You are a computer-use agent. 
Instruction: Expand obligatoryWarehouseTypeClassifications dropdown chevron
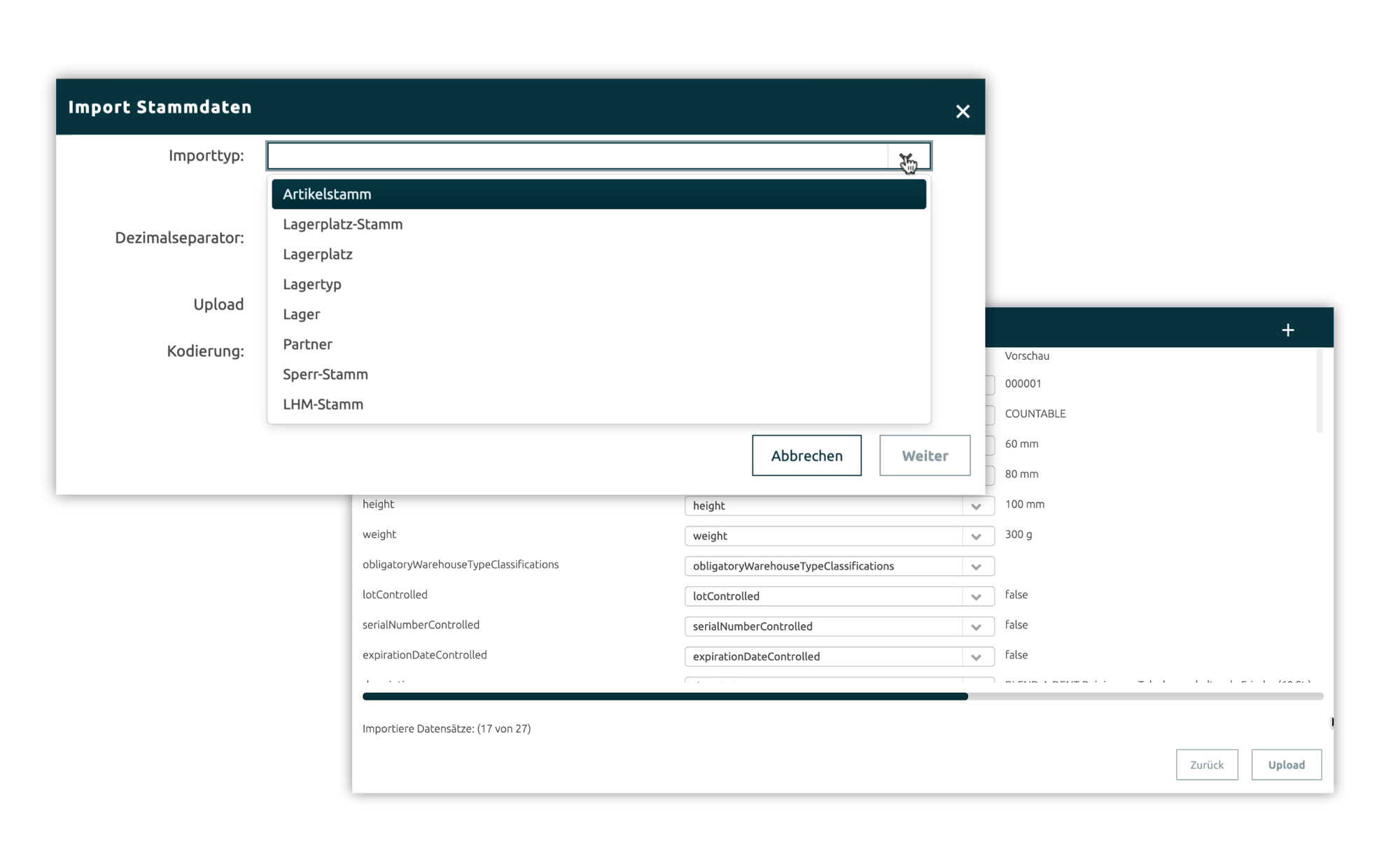(x=976, y=566)
